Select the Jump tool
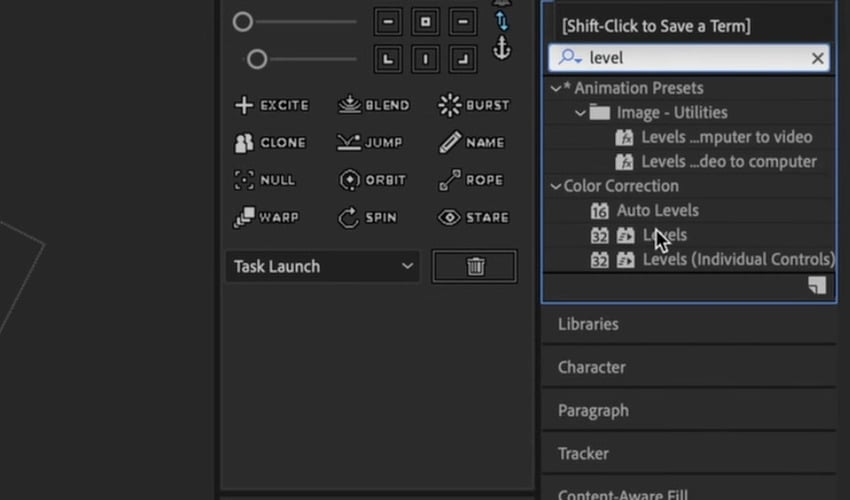 [370, 143]
